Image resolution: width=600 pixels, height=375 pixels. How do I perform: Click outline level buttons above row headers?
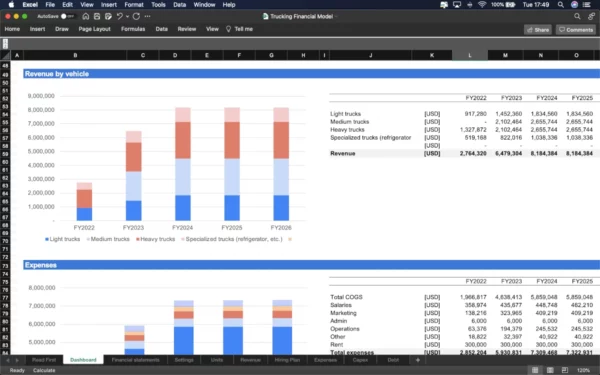pyautogui.click(x=5, y=44)
